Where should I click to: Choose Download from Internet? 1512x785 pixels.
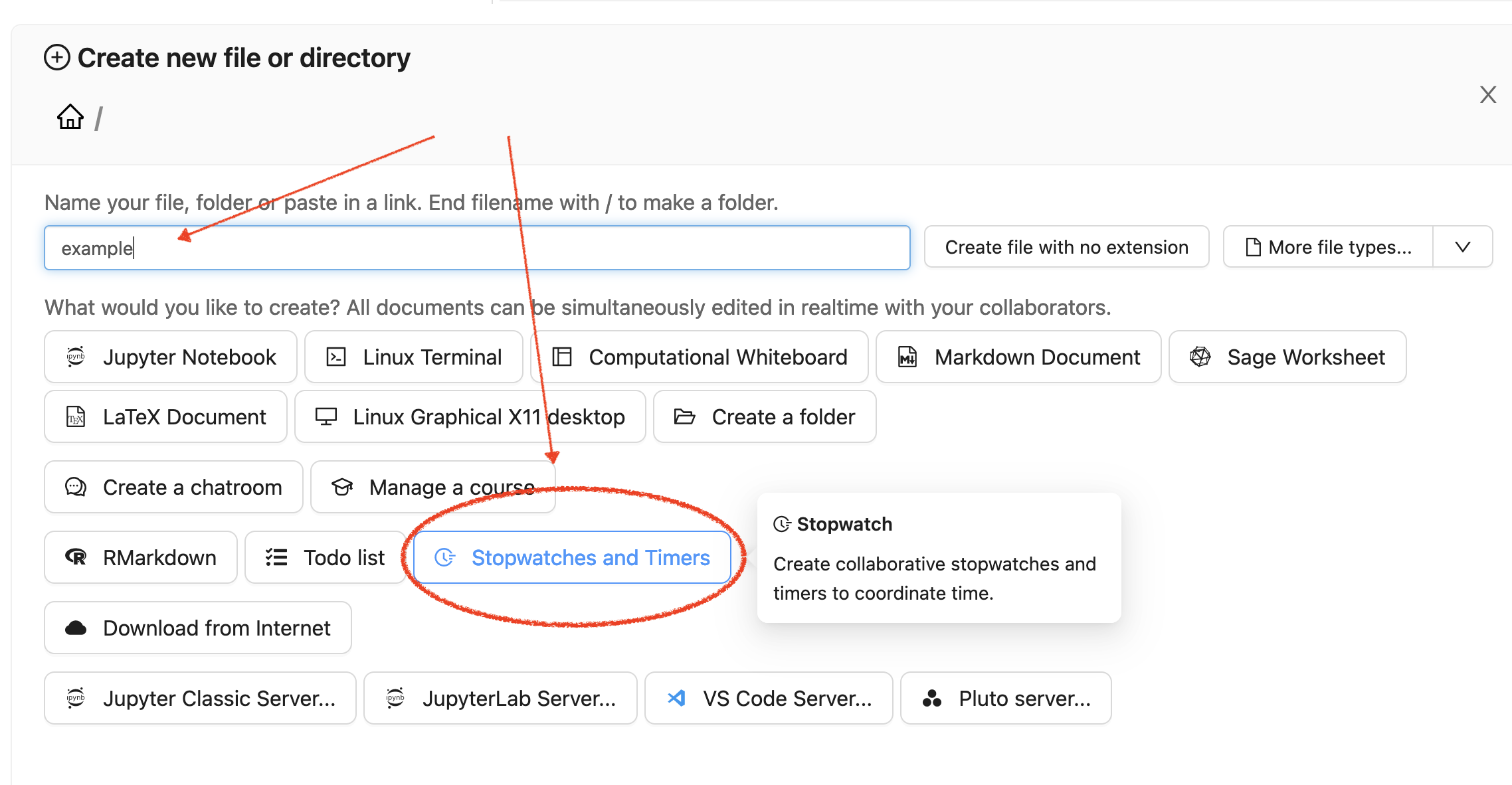(198, 628)
